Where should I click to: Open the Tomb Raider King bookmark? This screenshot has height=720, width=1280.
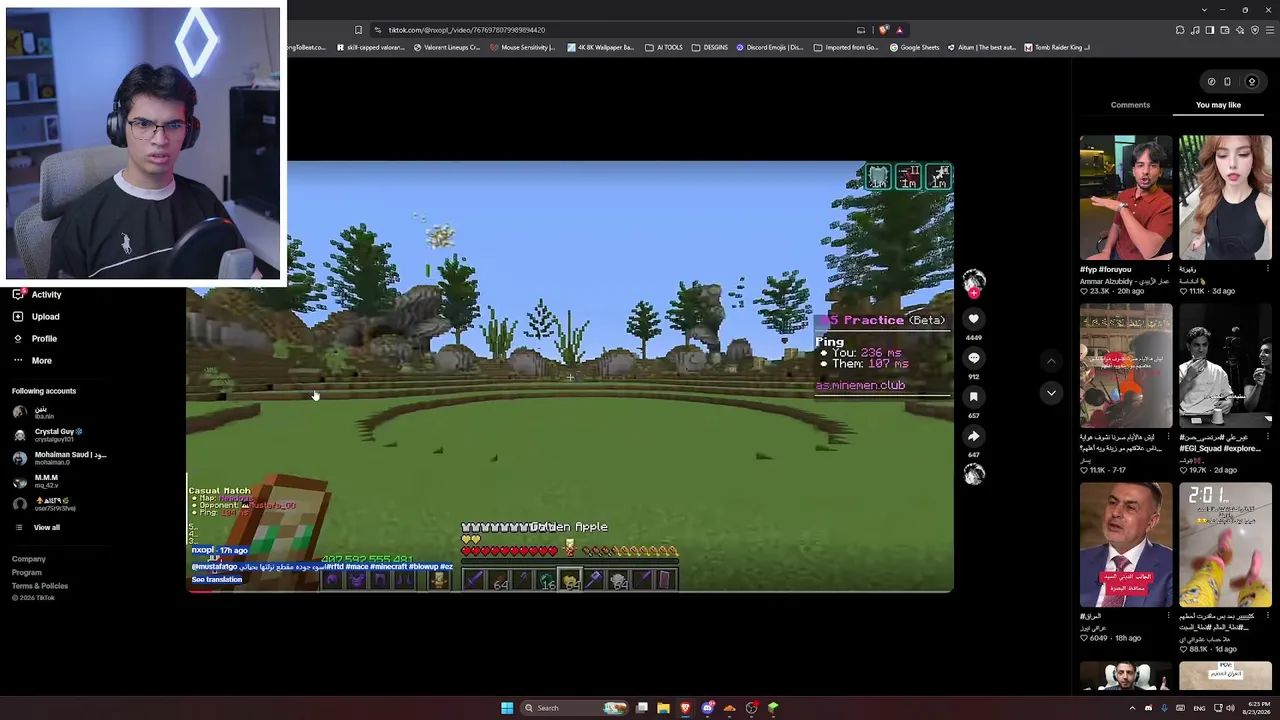click(x=1057, y=47)
